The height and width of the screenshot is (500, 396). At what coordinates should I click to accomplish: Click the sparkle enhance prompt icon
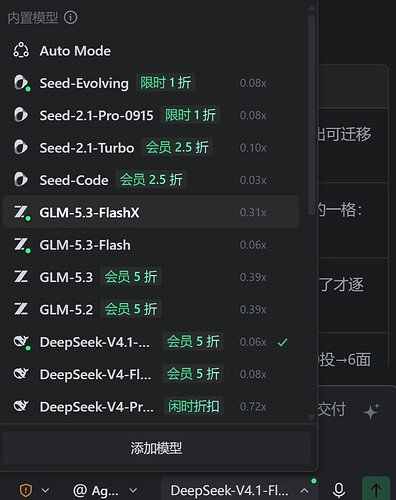[x=371, y=411]
